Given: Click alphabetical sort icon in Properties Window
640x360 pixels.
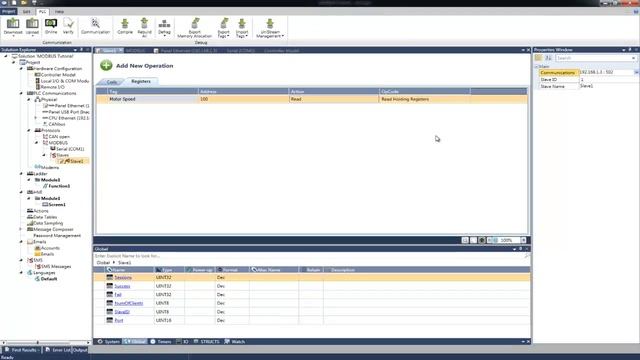Looking at the screenshot, I should coord(548,58).
